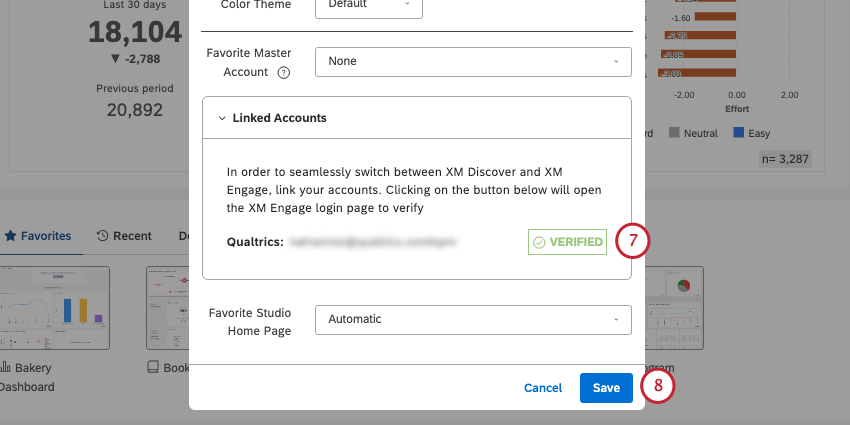Switch to the Recent tab
Viewport: 850px width, 425px height.
pos(124,236)
